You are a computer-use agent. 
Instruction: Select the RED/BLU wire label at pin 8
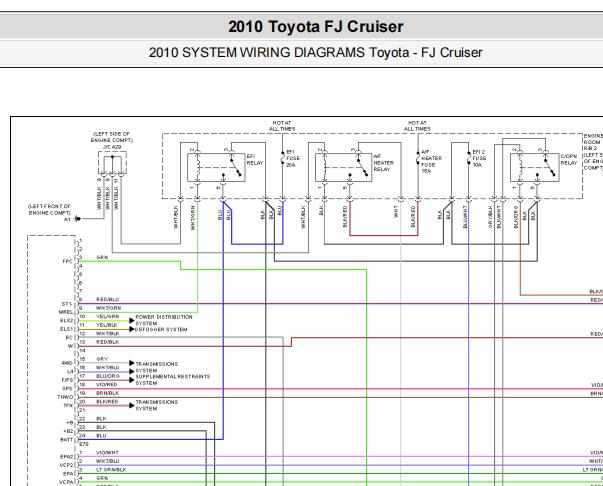point(107,300)
